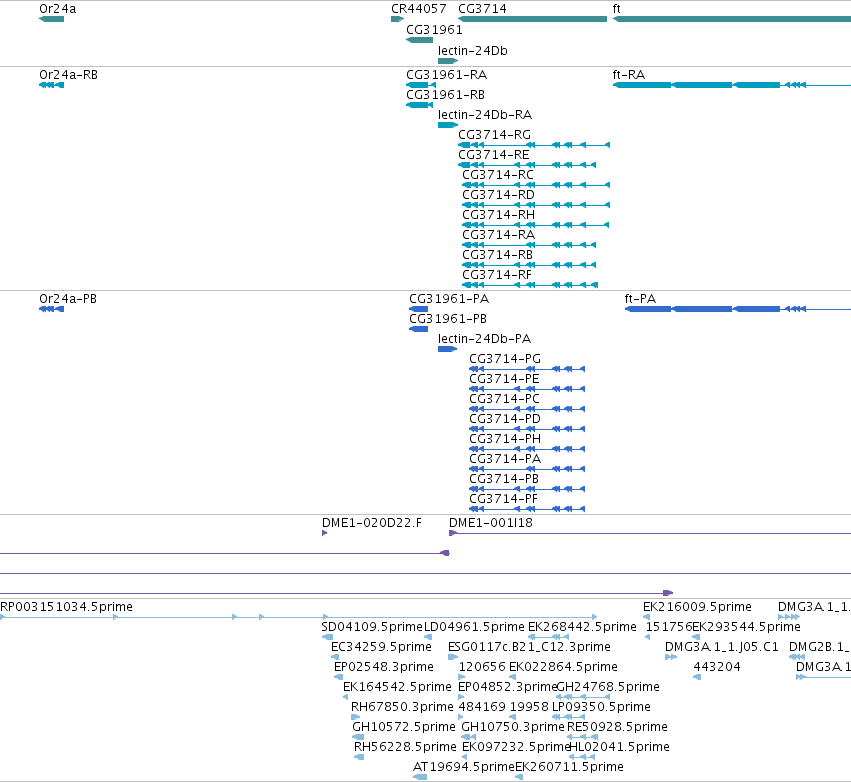Click ESG0117c.B21_C12.3prime label
Image resolution: width=851 pixels, height=782 pixels.
pyautogui.click(x=529, y=647)
